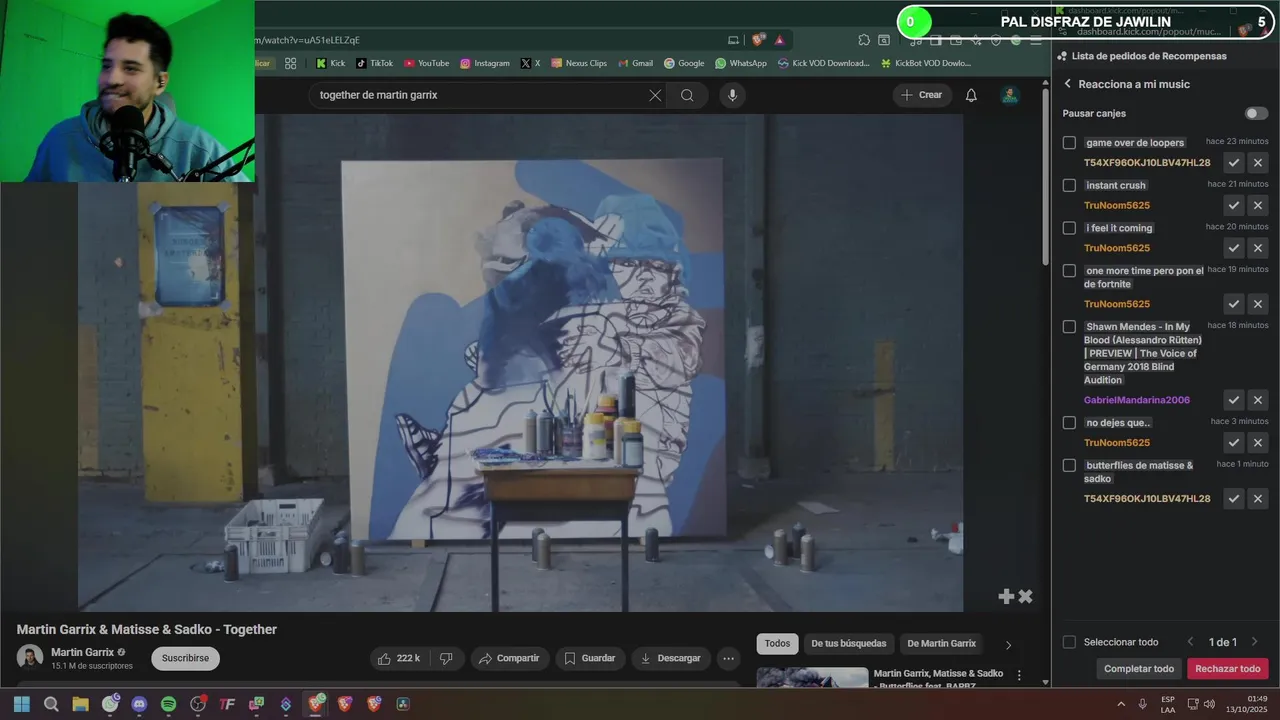1280x720 pixels.
Task: Open more video actions ellipsis
Action: pos(728,658)
